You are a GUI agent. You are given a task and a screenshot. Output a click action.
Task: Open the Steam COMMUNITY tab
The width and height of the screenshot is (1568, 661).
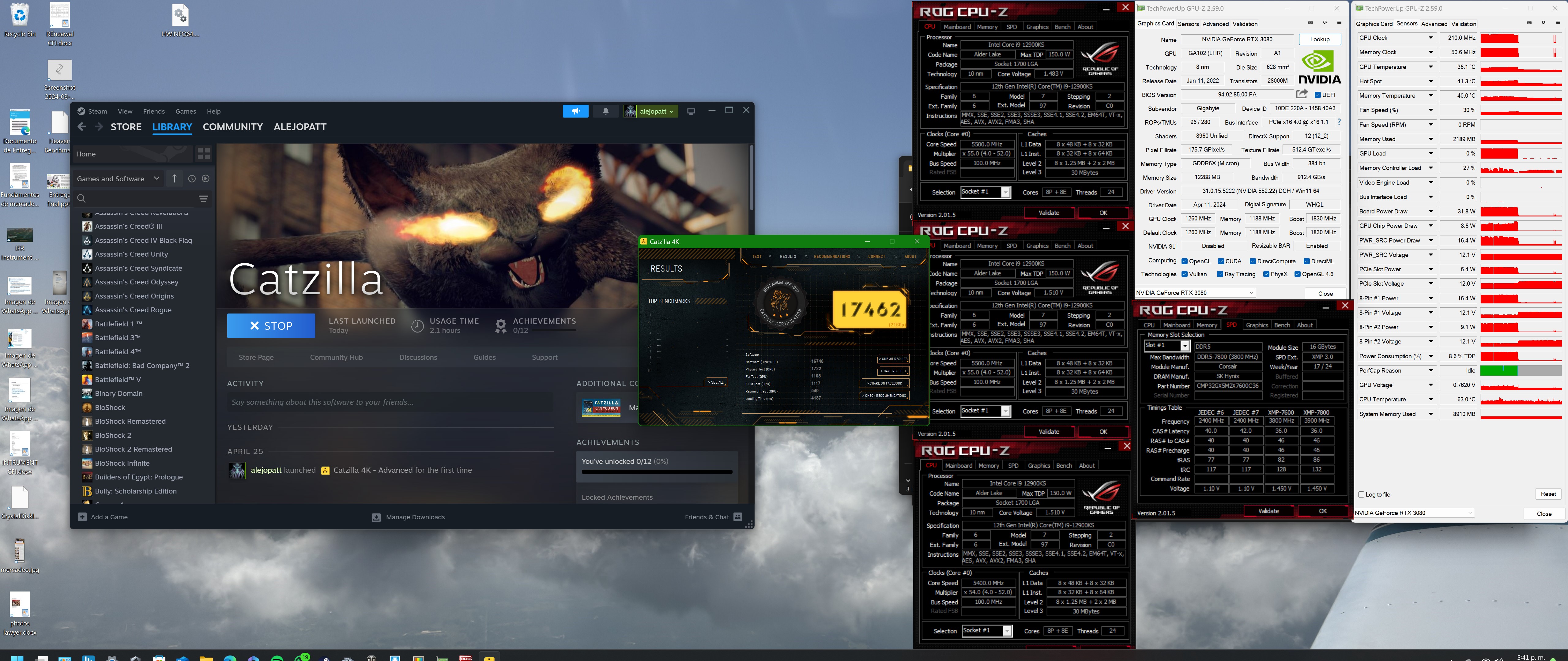point(232,127)
